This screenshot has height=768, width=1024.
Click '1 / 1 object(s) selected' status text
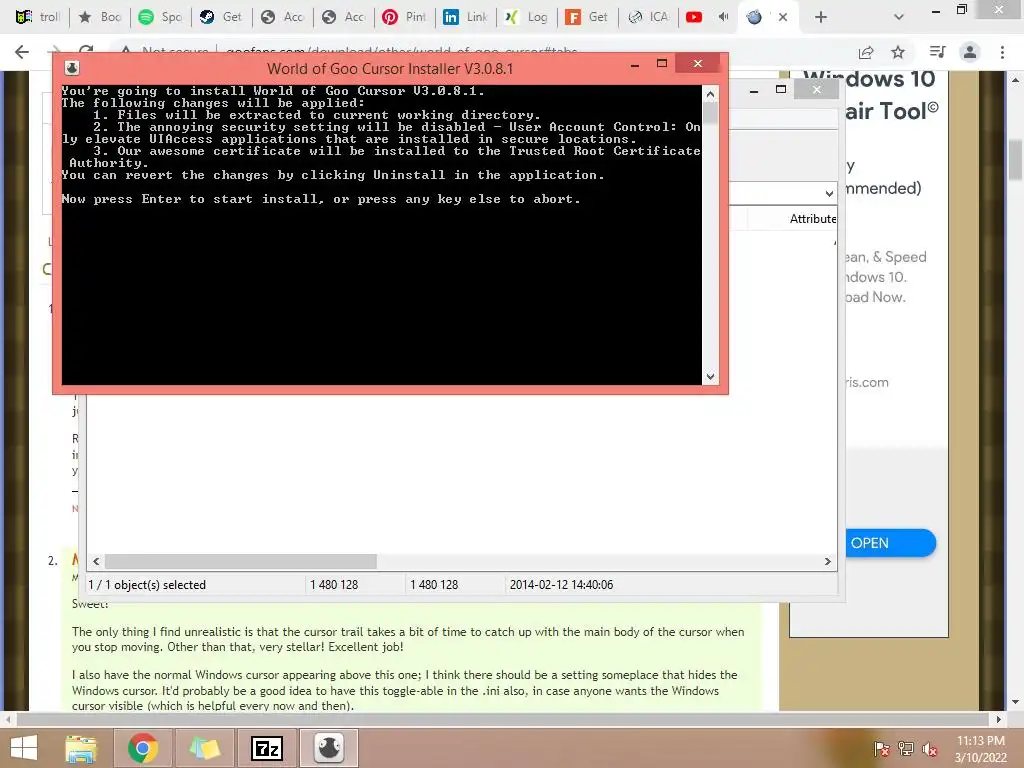(147, 584)
